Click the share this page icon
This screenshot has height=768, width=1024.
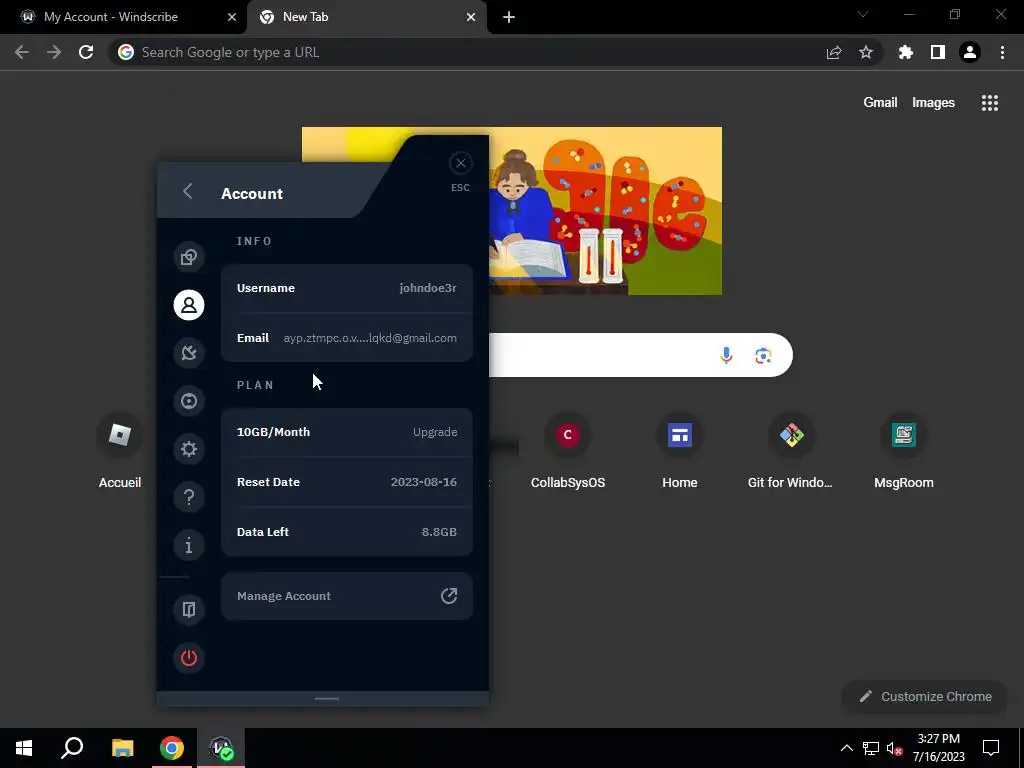tap(834, 52)
